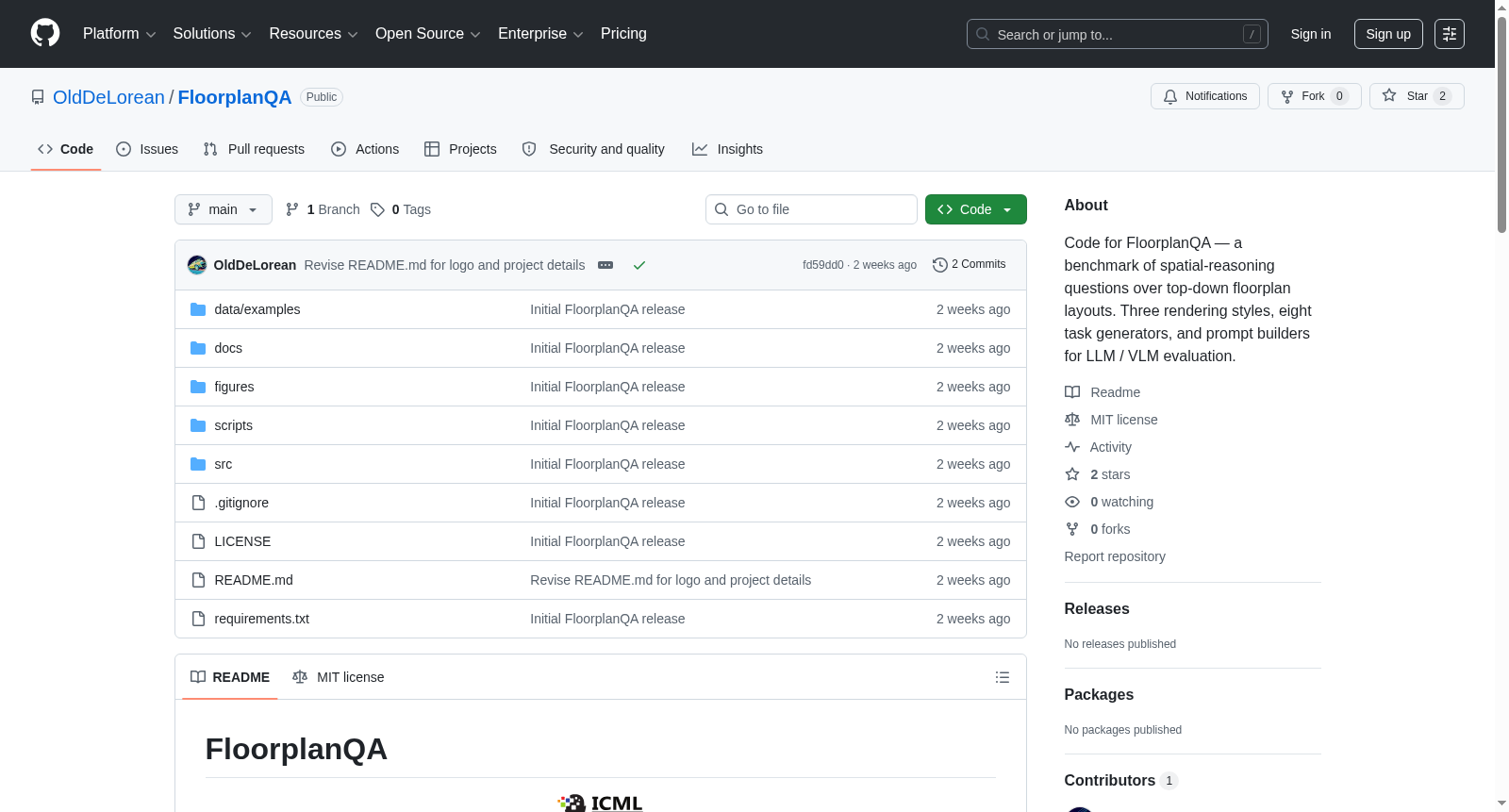Open the Packages heading link
Viewport: 1509px width, 812px height.
[1099, 695]
